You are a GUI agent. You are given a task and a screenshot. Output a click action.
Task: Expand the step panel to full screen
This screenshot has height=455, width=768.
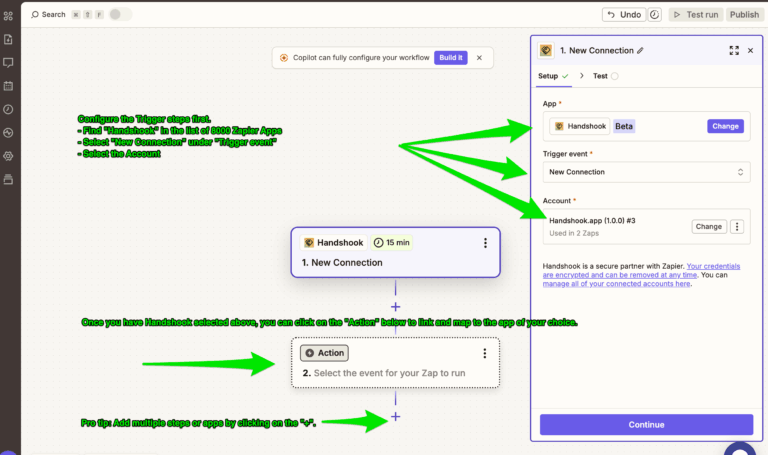pyautogui.click(x=734, y=50)
